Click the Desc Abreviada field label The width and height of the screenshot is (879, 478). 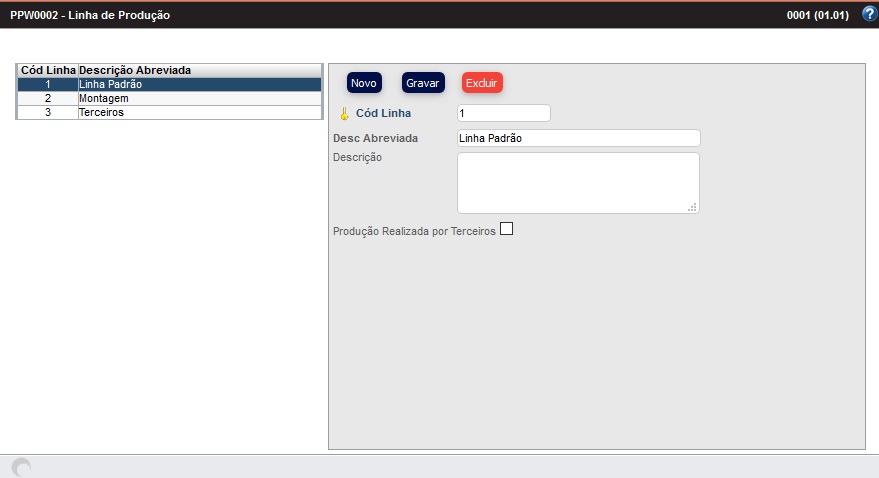pyautogui.click(x=375, y=138)
